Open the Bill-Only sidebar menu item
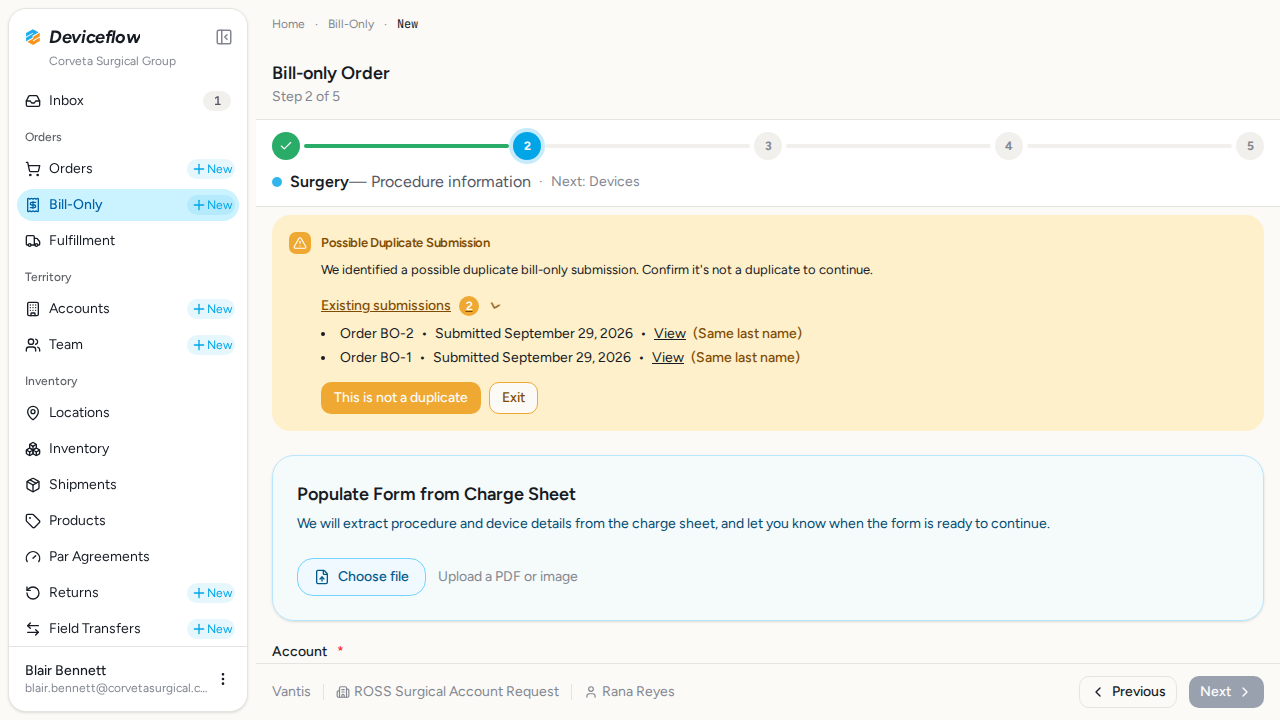 (x=128, y=205)
